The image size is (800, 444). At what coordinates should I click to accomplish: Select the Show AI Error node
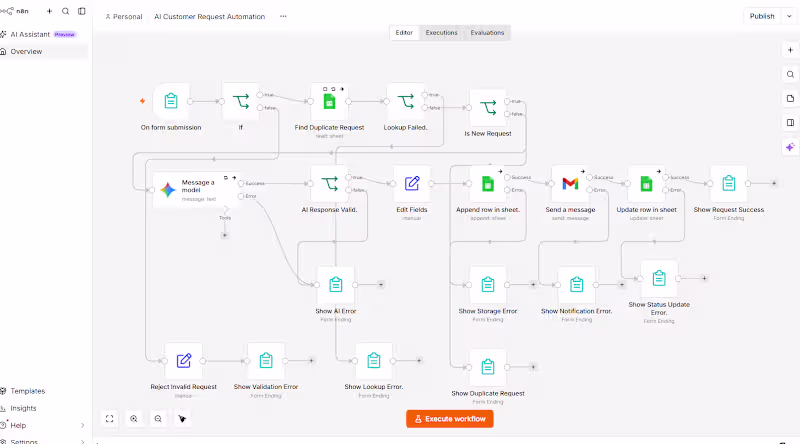coord(336,284)
